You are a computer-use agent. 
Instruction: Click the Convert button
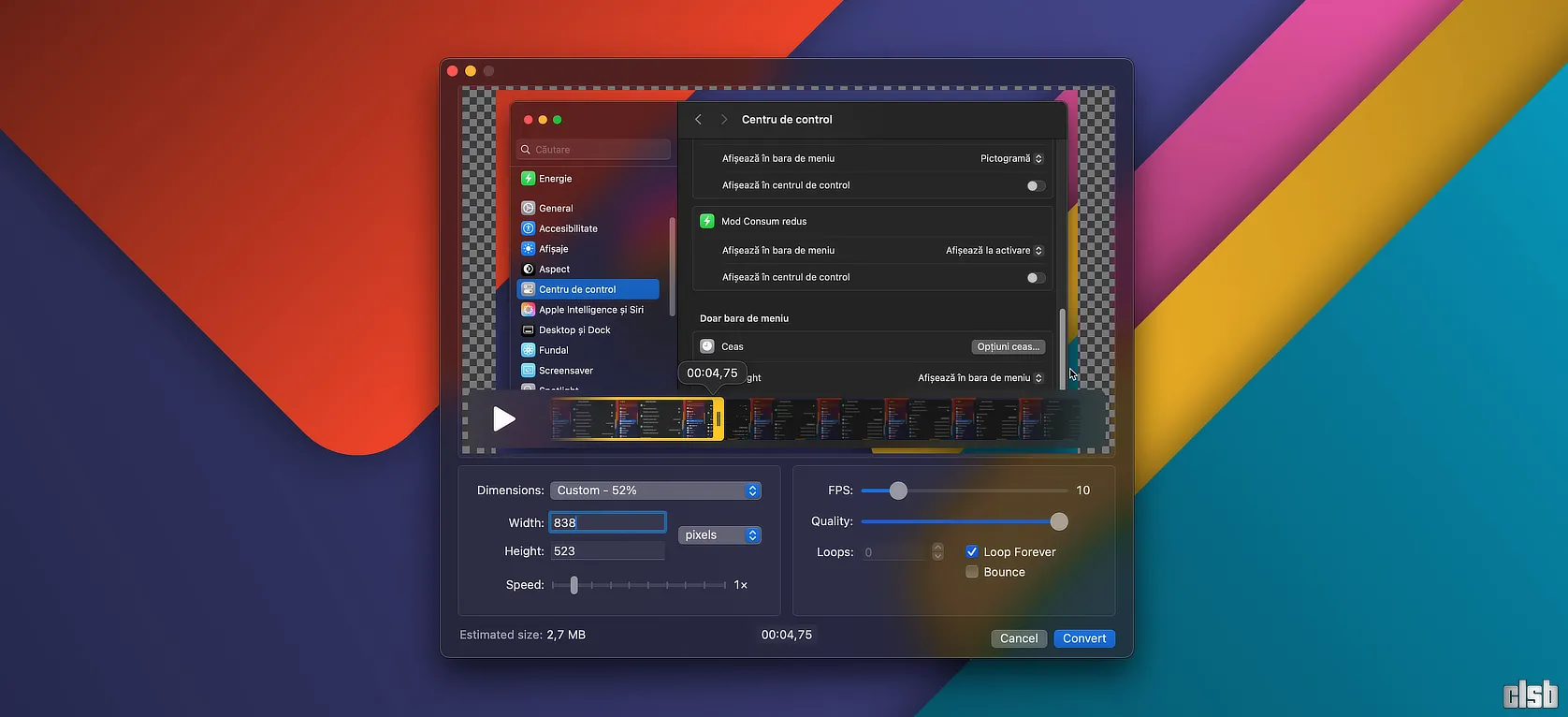(x=1084, y=638)
